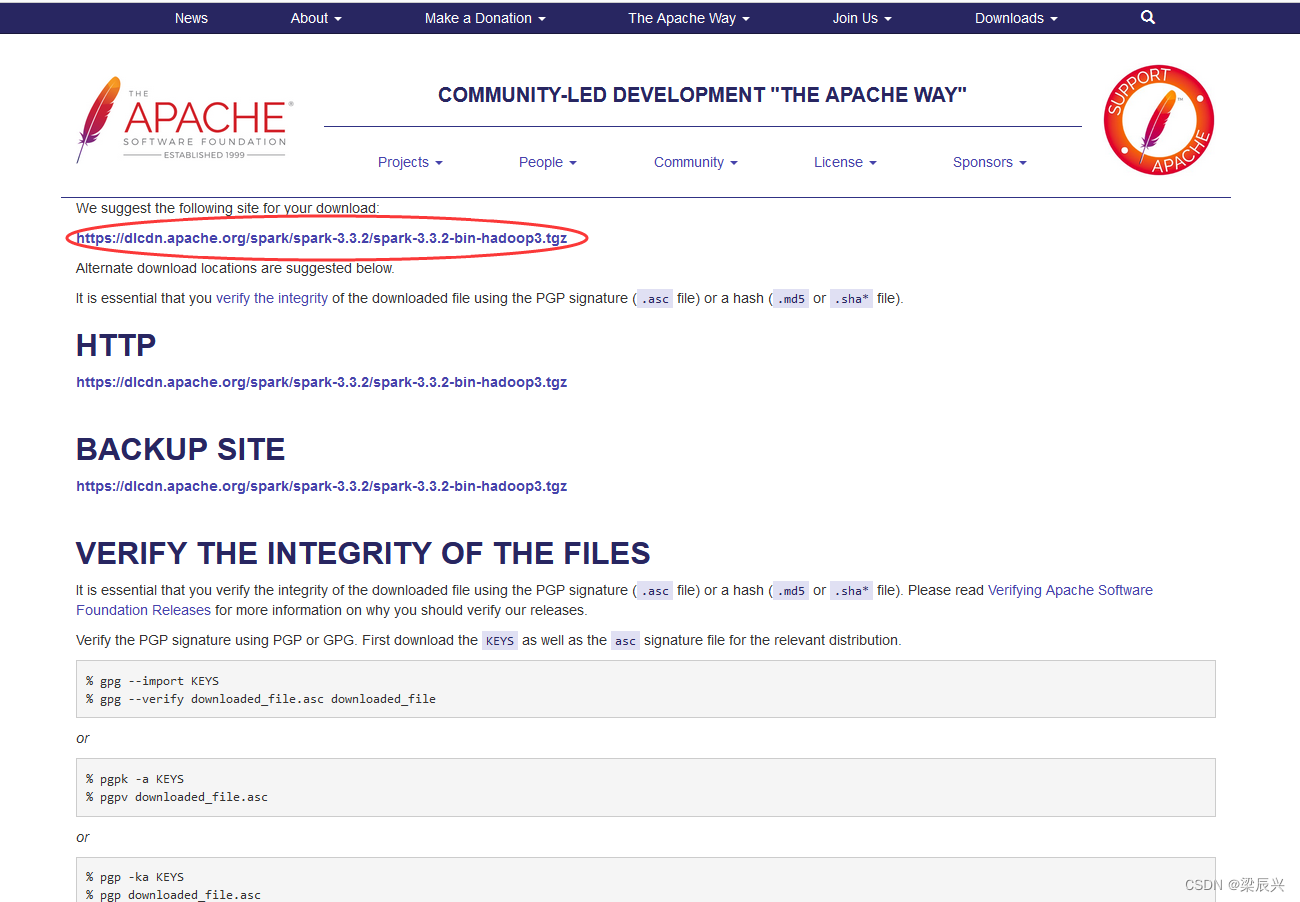Screen dimensions: 1300x902
Task: Click the pgpv downloaded_file.asc line
Action: [x=177, y=797]
